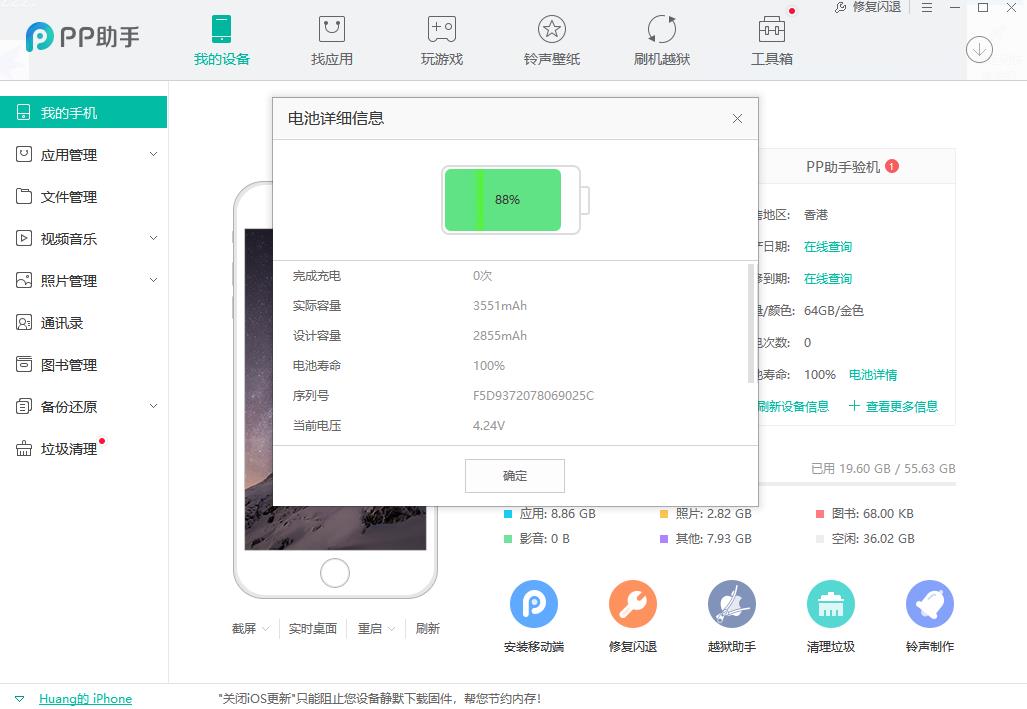Open 通讯录 in sidebar
This screenshot has width=1027, height=709.
pos(62,322)
